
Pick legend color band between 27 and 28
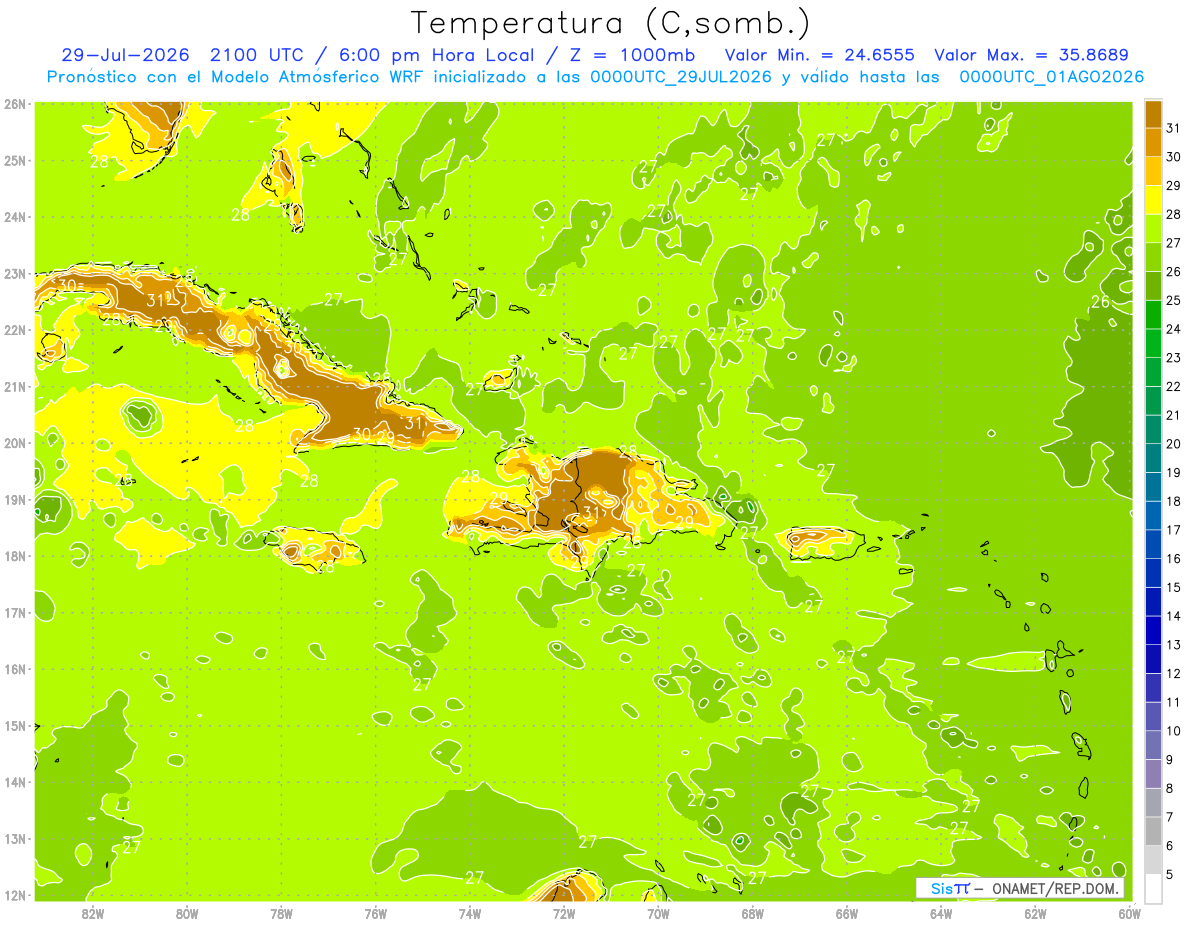point(1153,228)
